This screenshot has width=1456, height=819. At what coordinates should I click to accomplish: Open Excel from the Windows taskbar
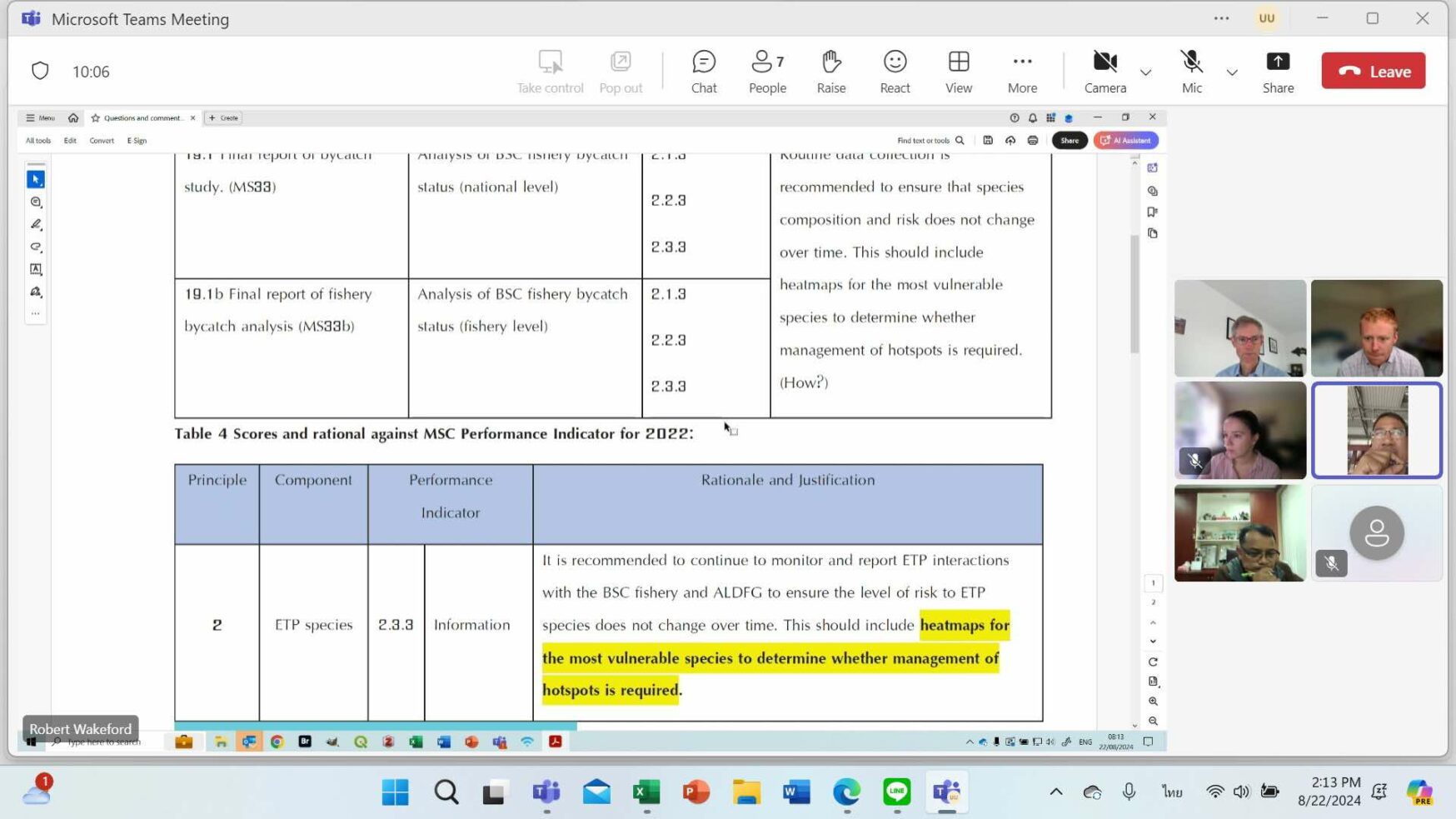646,792
